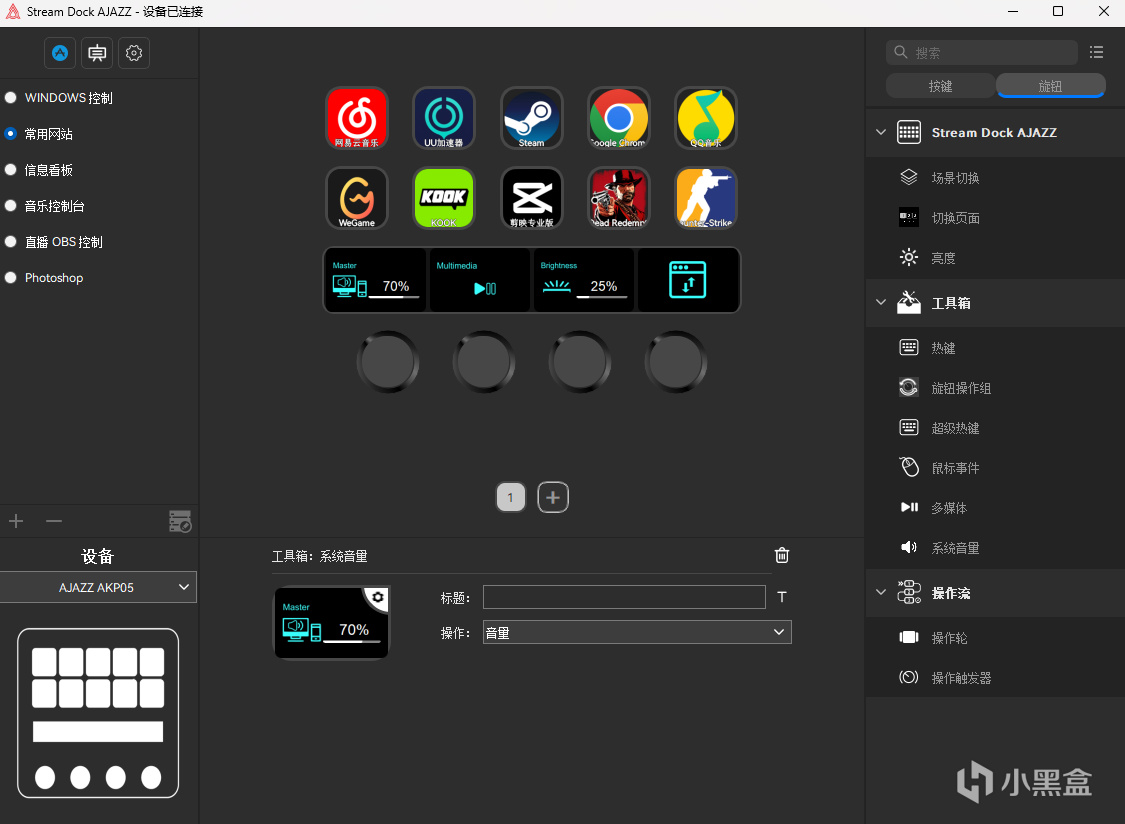Click the 旋钮操作组 action icon
The width and height of the screenshot is (1125, 824).
pos(909,388)
